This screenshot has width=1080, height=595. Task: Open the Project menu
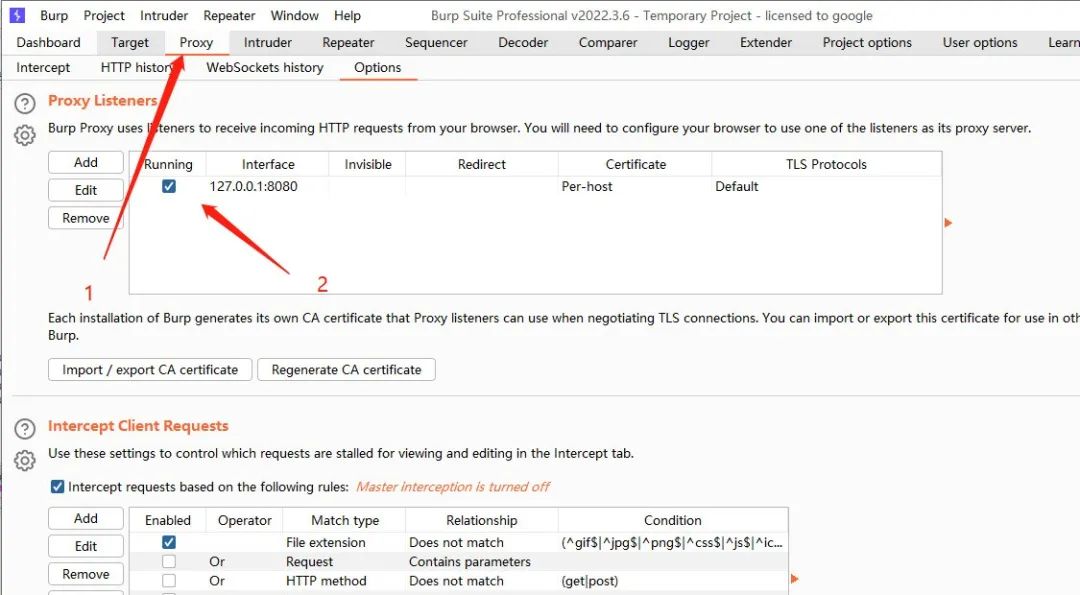[x=104, y=15]
